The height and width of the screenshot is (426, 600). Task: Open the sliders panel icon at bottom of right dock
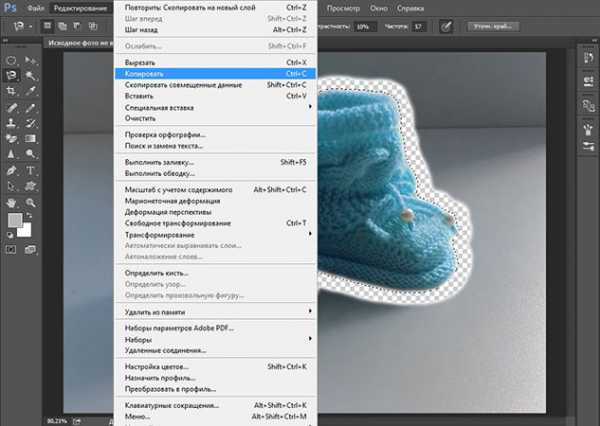(x=589, y=146)
